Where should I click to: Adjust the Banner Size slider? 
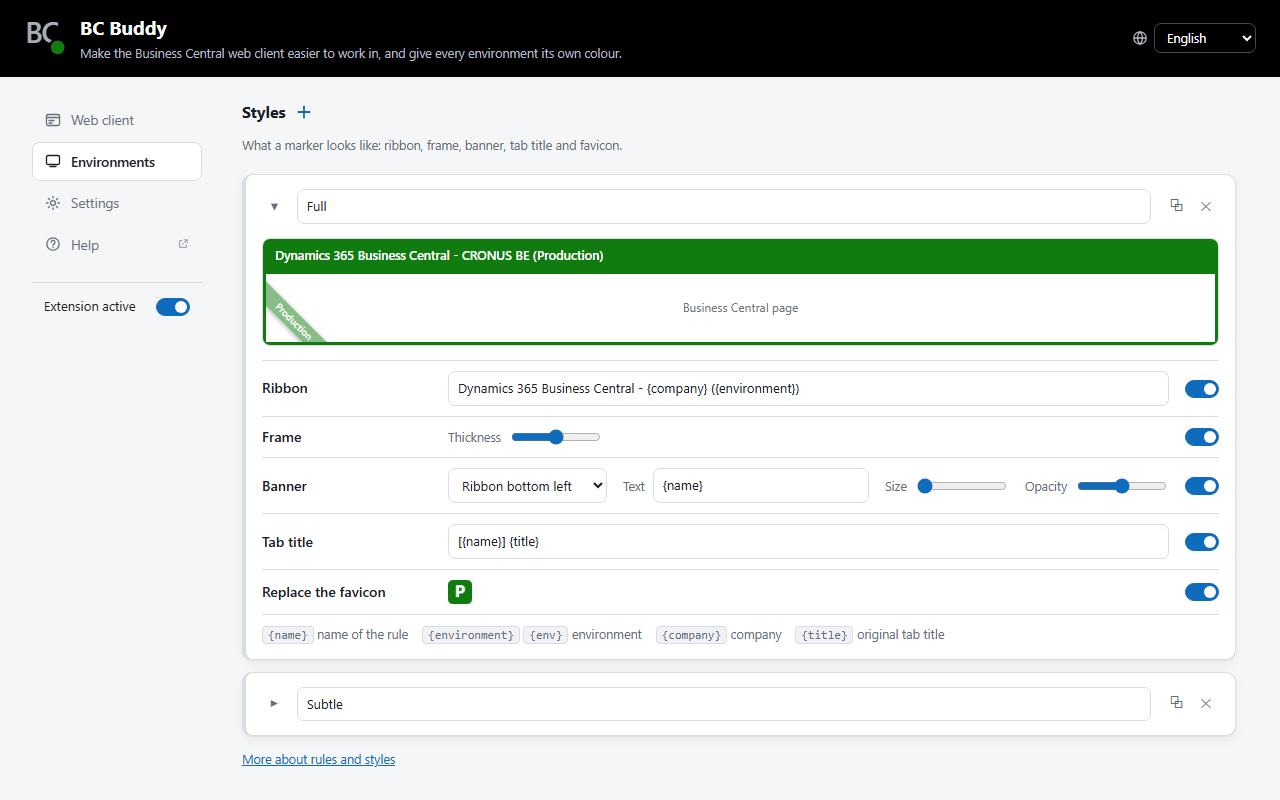[x=962, y=486]
